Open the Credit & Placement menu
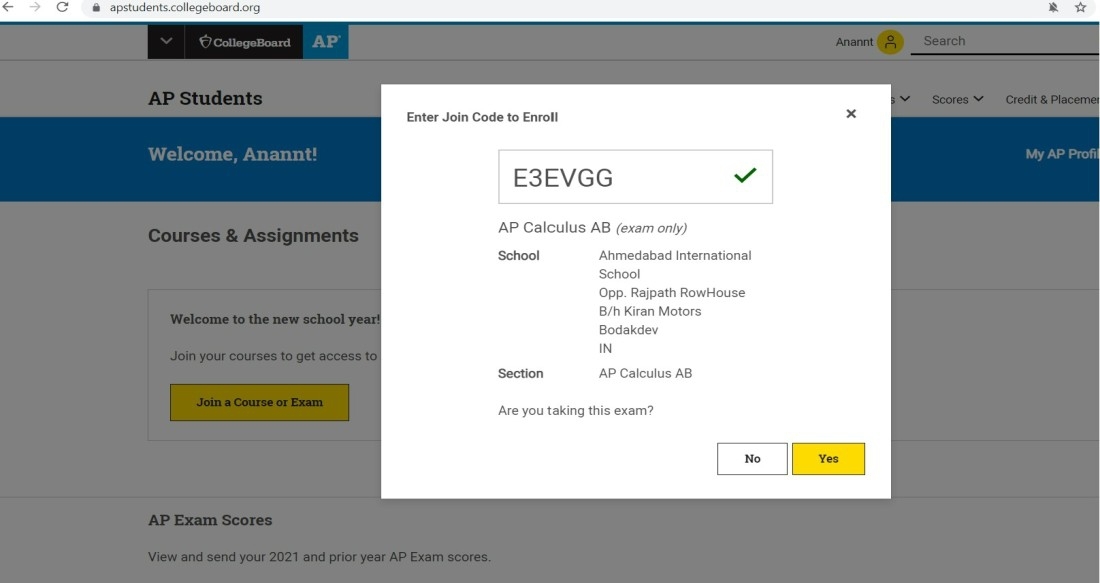The width and height of the screenshot is (1100, 583). 1052,100
